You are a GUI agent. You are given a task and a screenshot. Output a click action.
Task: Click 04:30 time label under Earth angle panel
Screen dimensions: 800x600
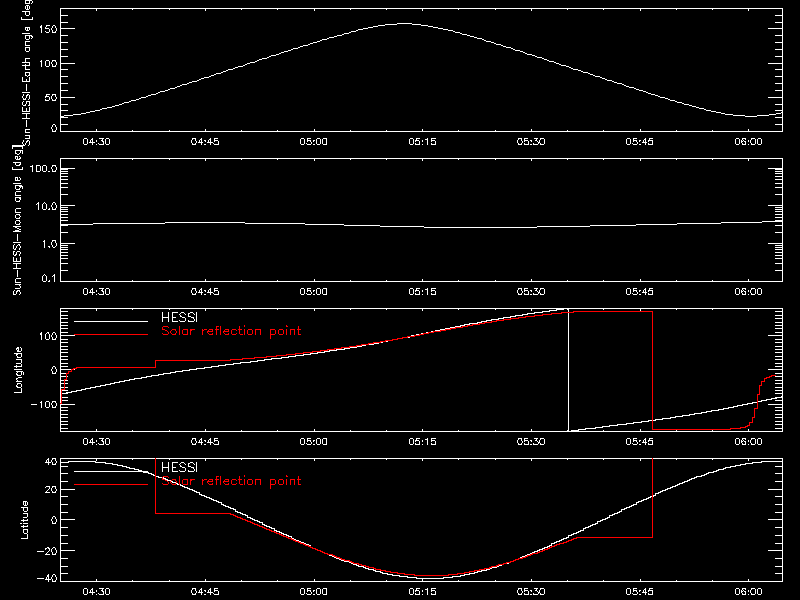point(96,142)
